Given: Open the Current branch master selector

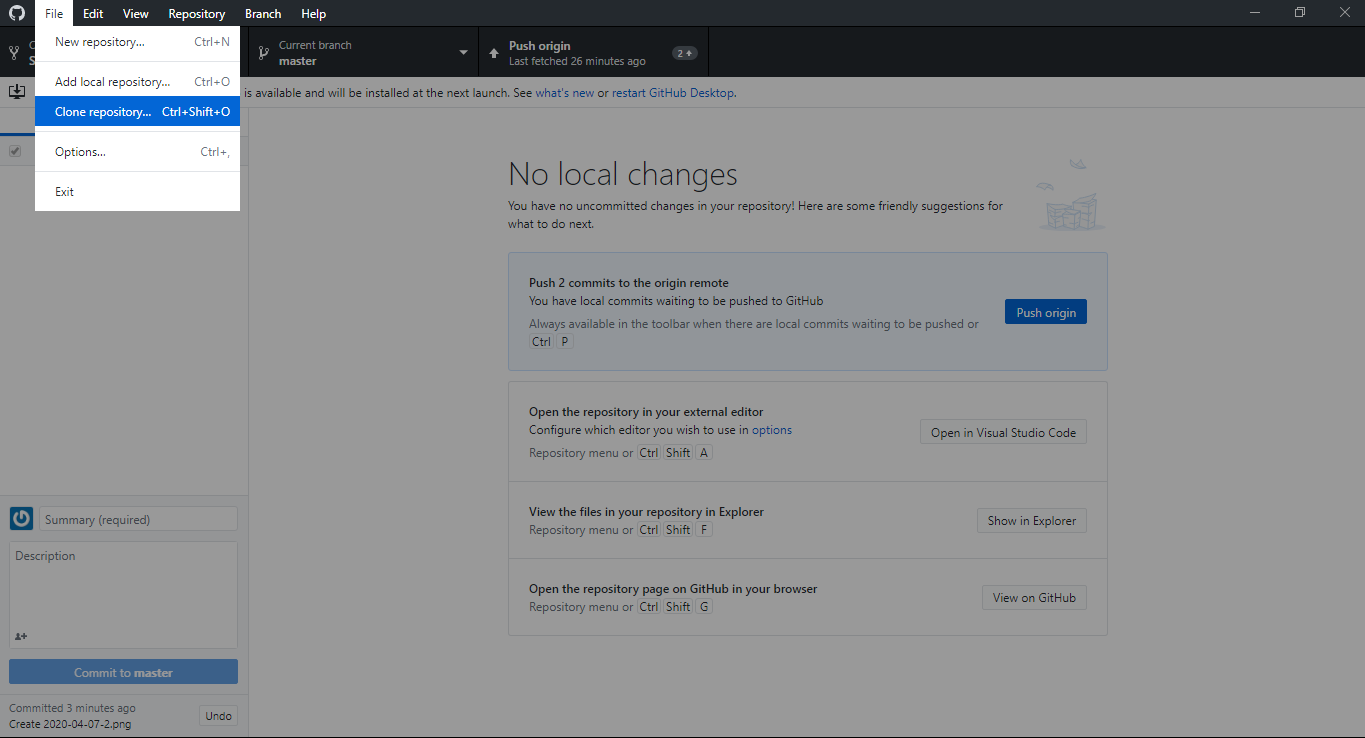Looking at the screenshot, I should pos(364,53).
